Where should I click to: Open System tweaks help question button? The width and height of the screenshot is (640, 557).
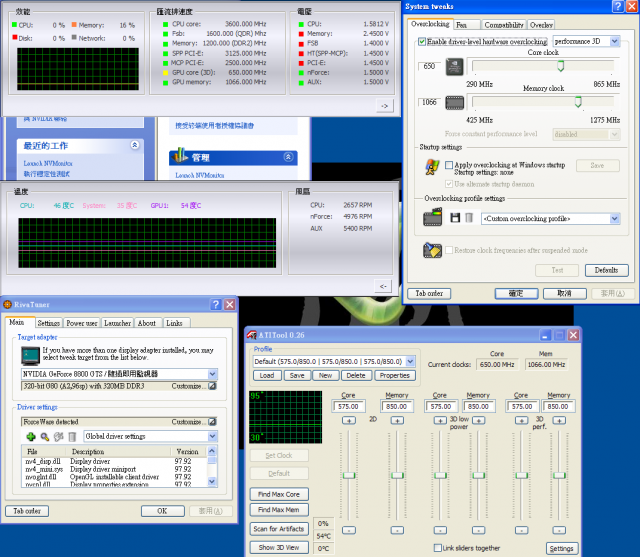click(x=618, y=6)
